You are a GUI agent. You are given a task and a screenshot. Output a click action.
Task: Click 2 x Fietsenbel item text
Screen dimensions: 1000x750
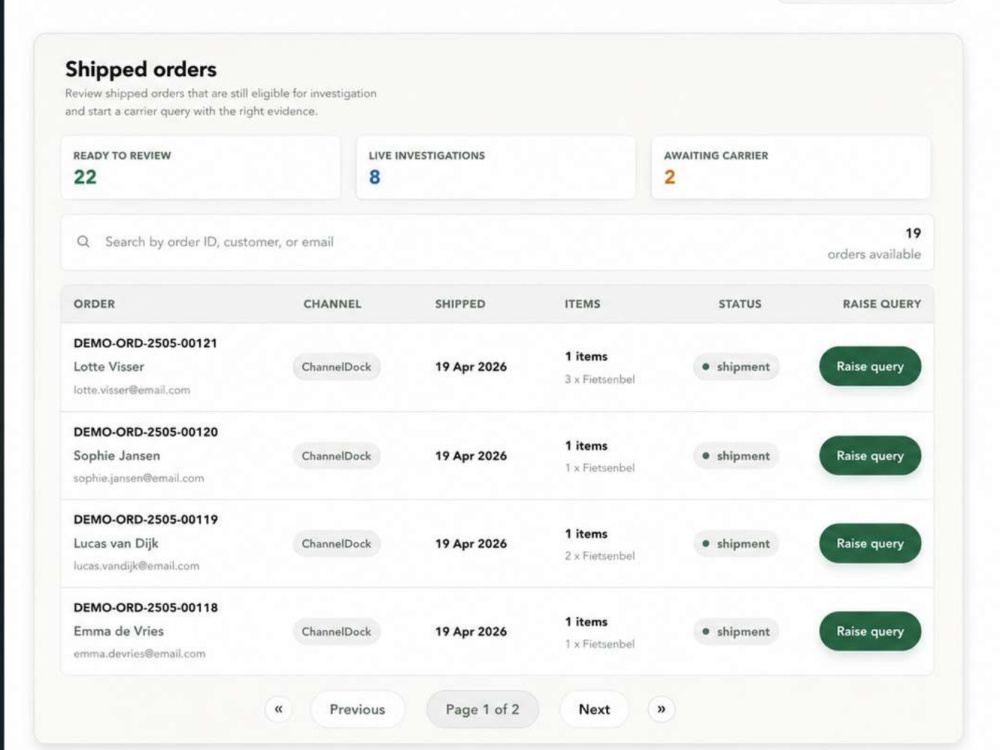[599, 556]
